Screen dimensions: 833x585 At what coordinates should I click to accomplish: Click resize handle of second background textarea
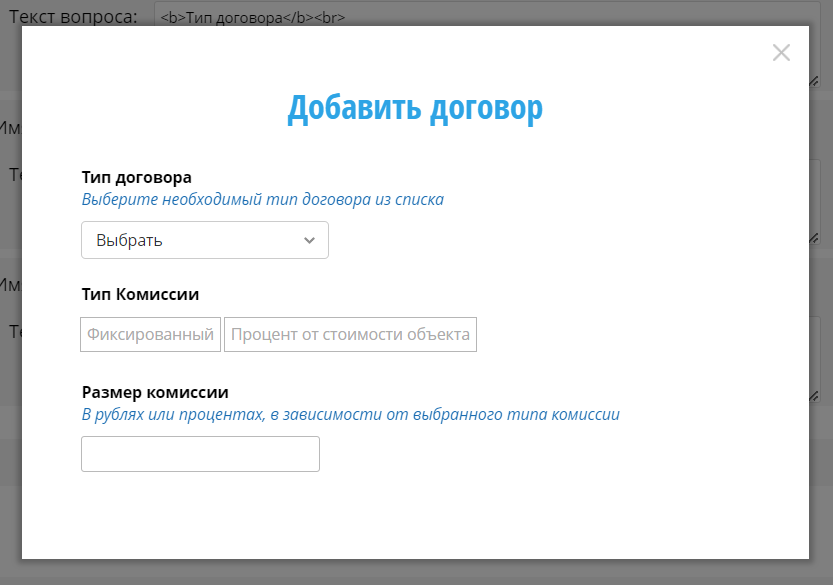point(814,238)
